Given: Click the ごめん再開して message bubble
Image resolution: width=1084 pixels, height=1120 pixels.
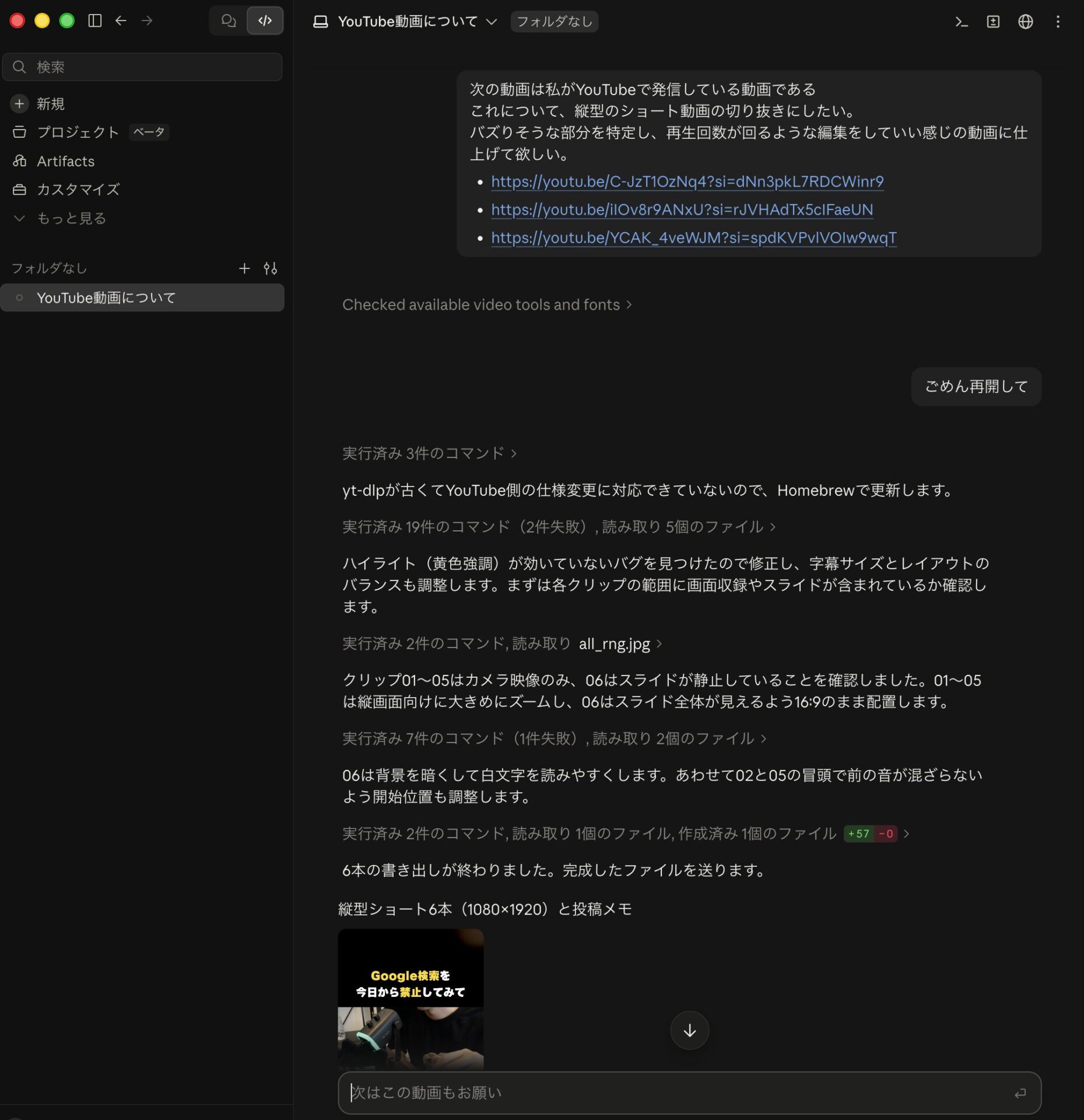Looking at the screenshot, I should tap(976, 386).
